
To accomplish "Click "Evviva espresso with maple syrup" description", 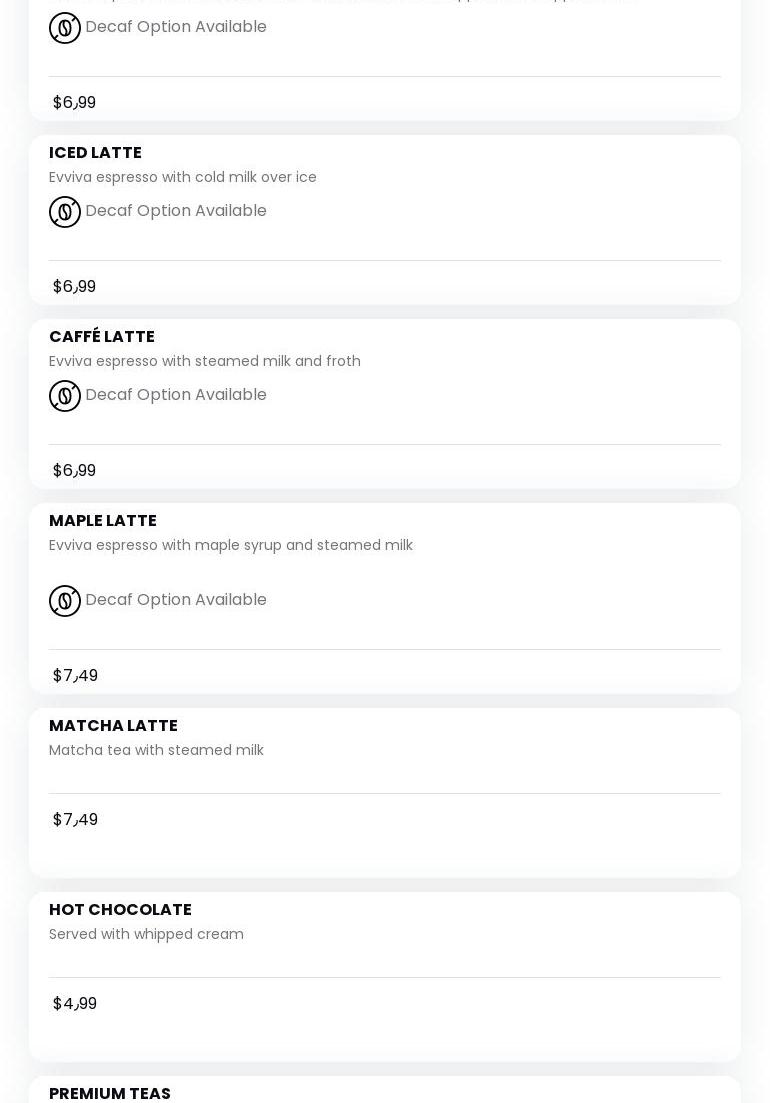I will 231,545.
